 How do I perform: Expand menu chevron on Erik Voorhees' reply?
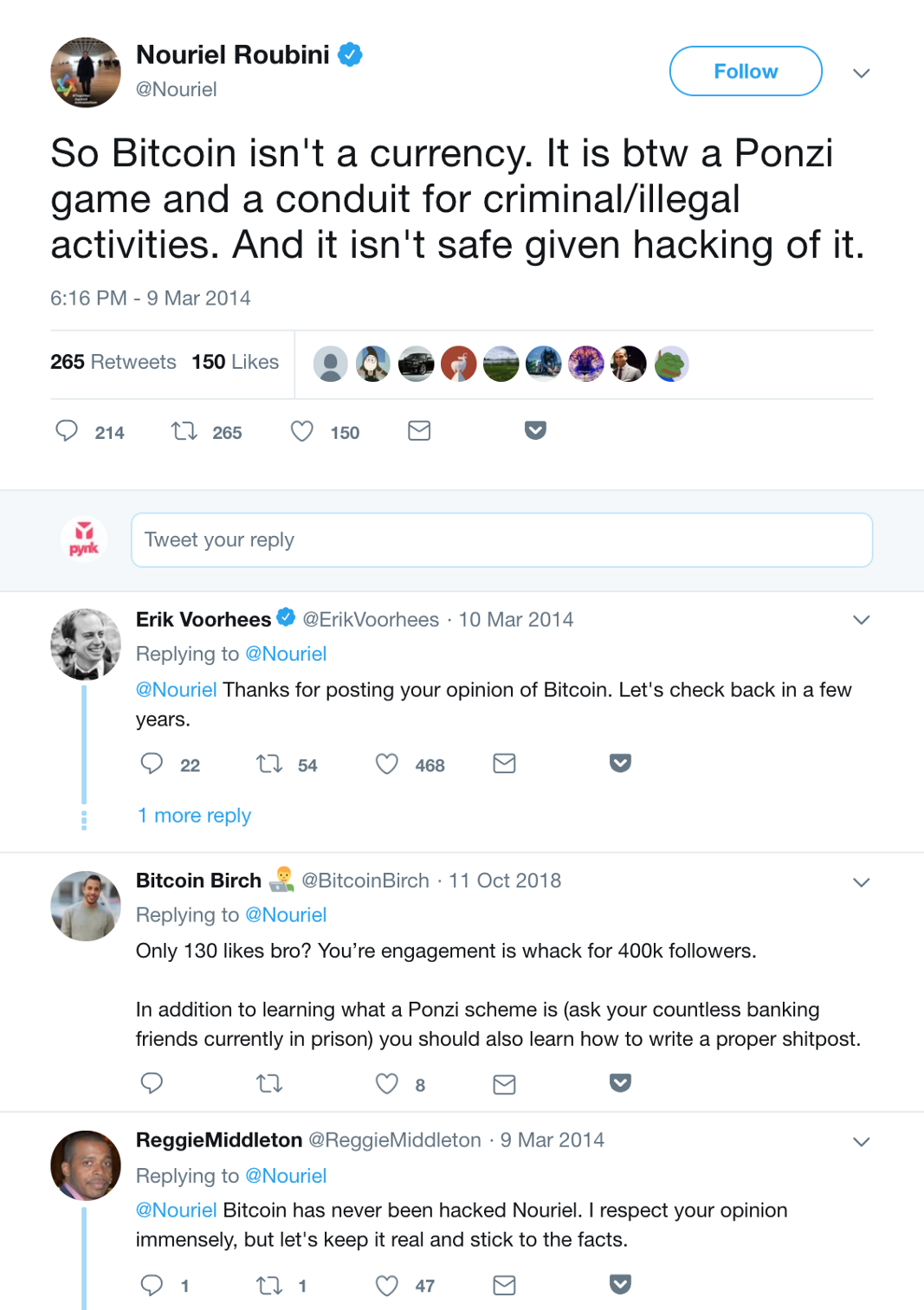(861, 620)
